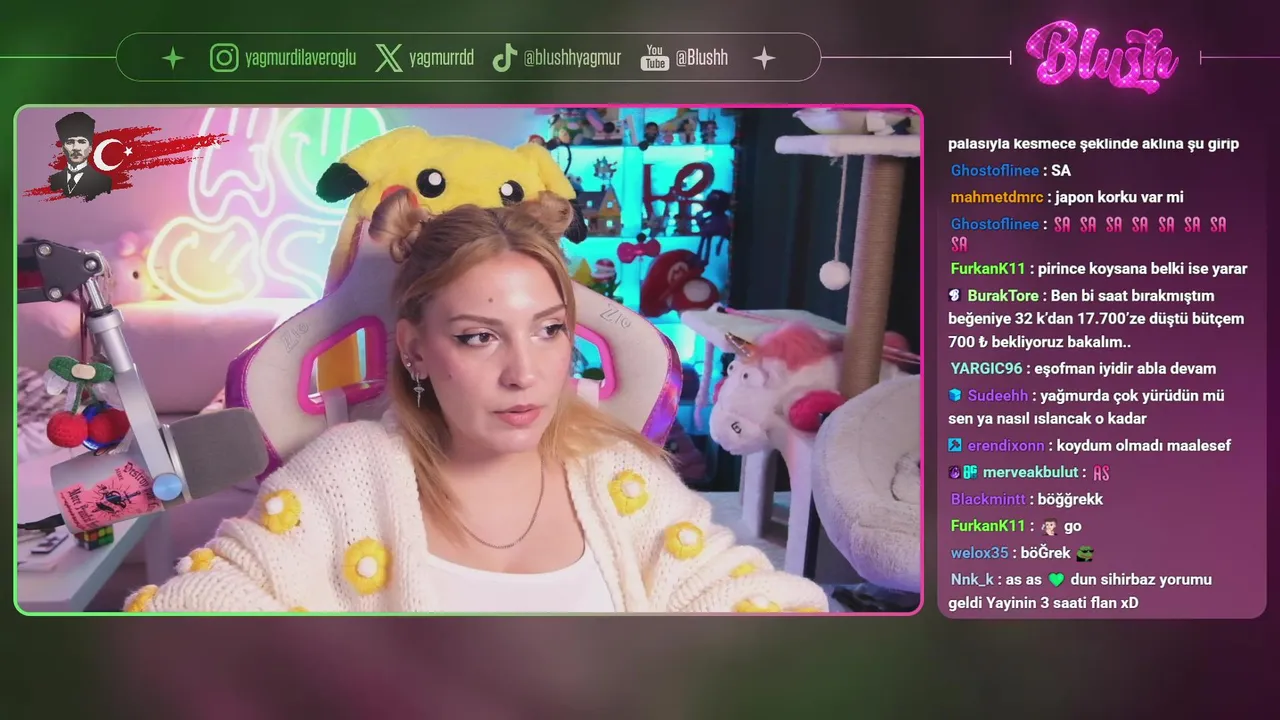The height and width of the screenshot is (720, 1280).
Task: Open @blushhyagmur TikTok handle
Action: pos(575,58)
